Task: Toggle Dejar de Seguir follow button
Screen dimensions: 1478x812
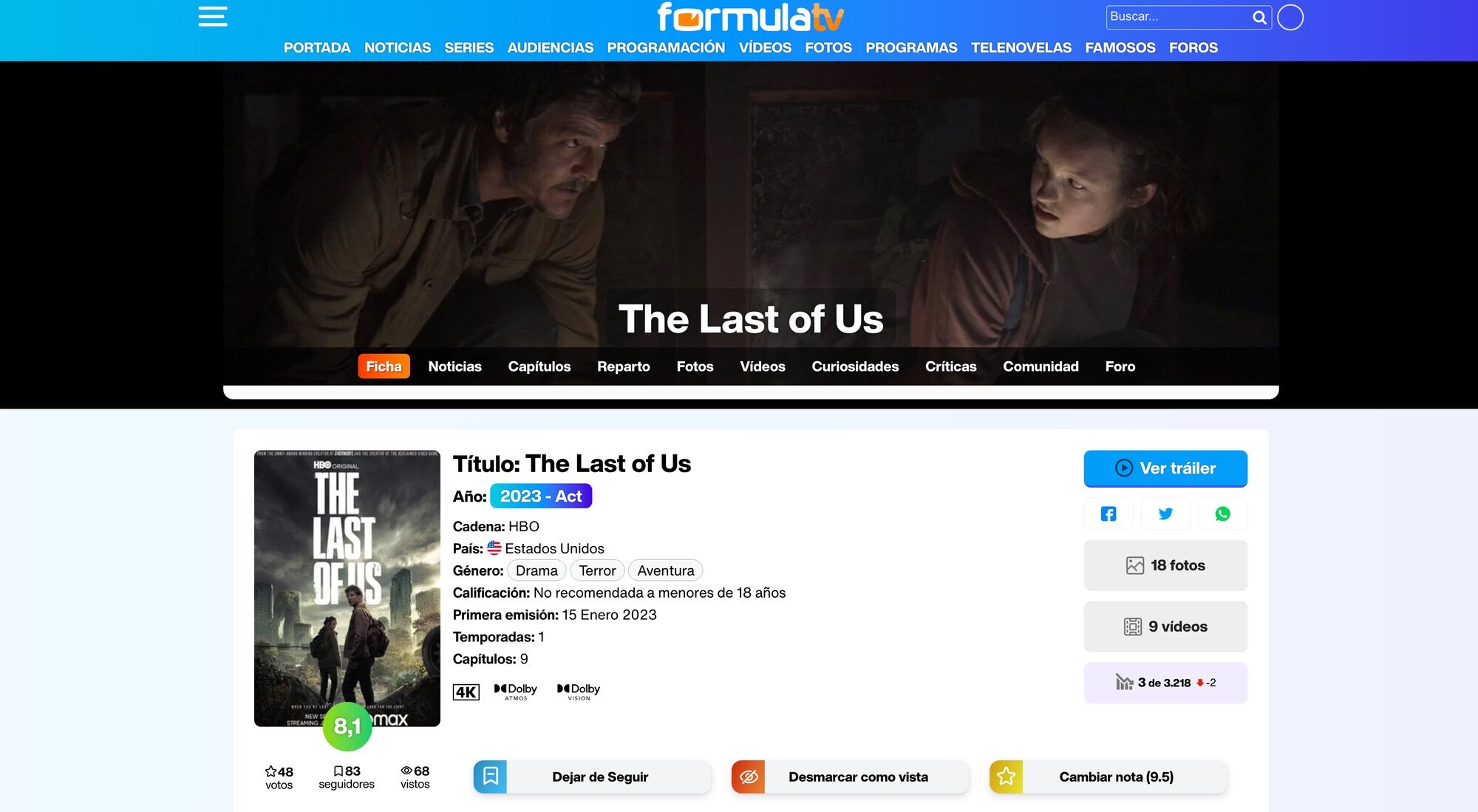Action: [x=592, y=777]
